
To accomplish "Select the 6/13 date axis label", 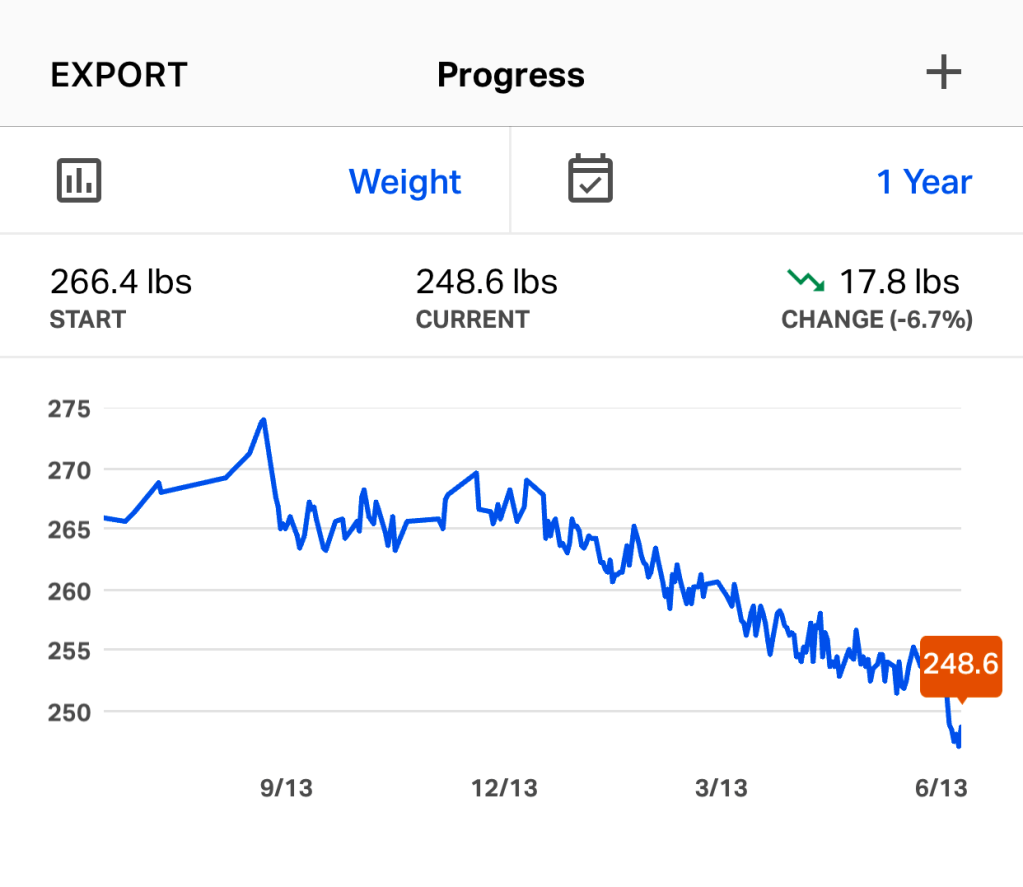I will [x=940, y=788].
